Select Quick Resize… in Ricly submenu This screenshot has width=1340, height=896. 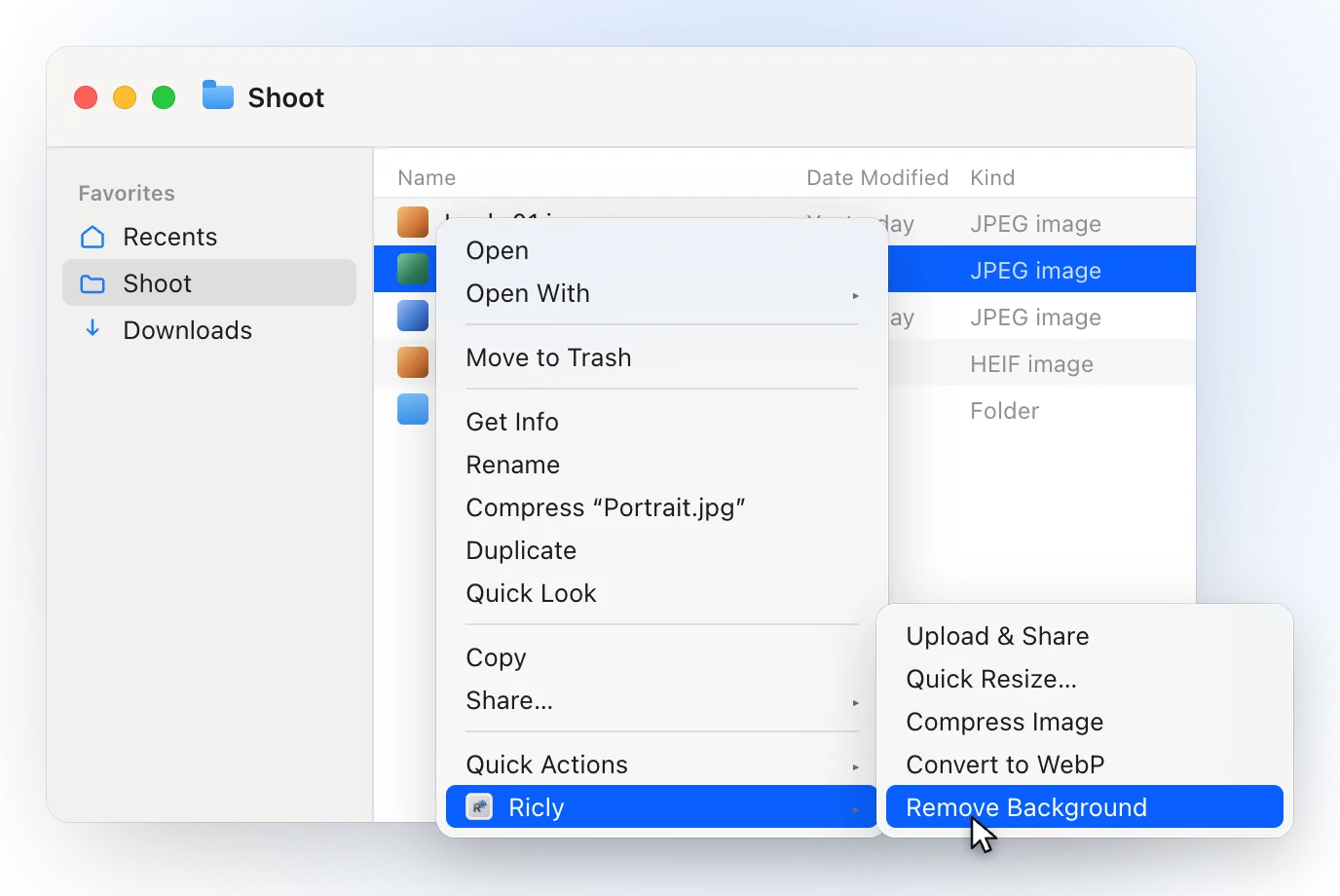[x=1085, y=679]
